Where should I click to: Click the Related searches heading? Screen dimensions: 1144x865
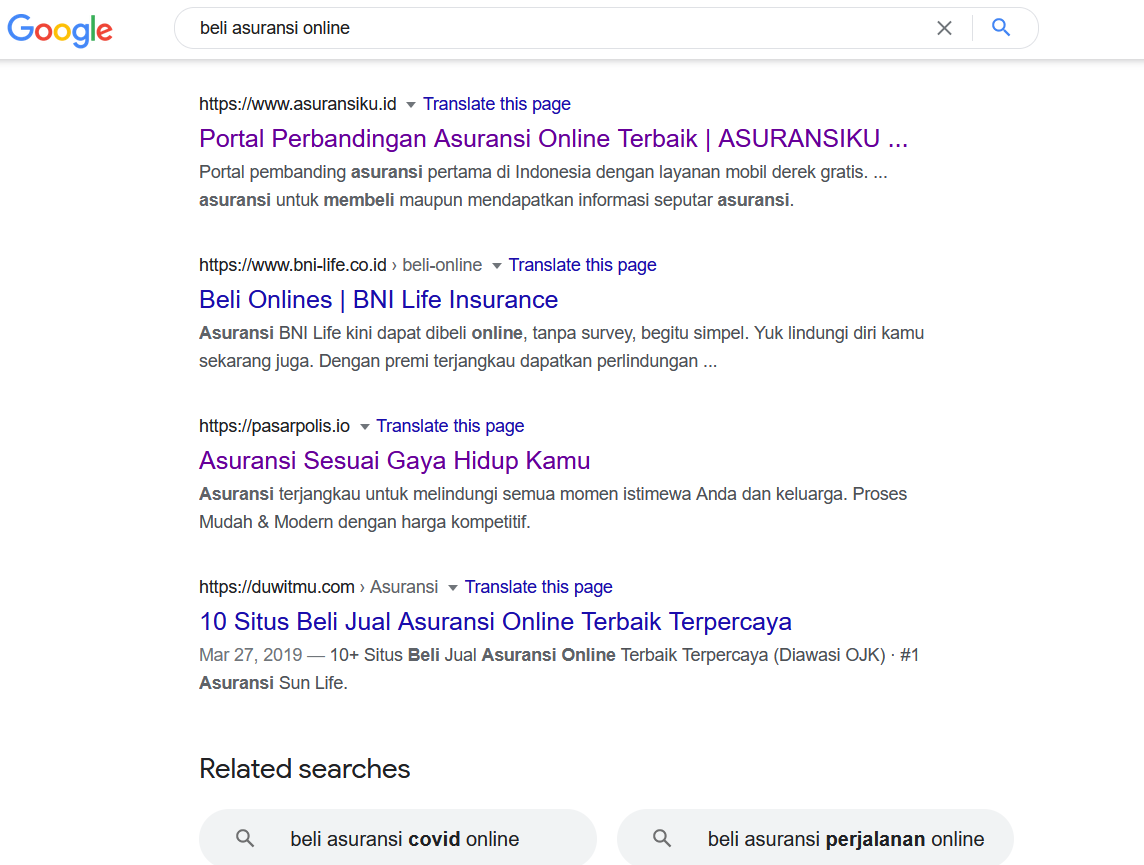tap(304, 769)
